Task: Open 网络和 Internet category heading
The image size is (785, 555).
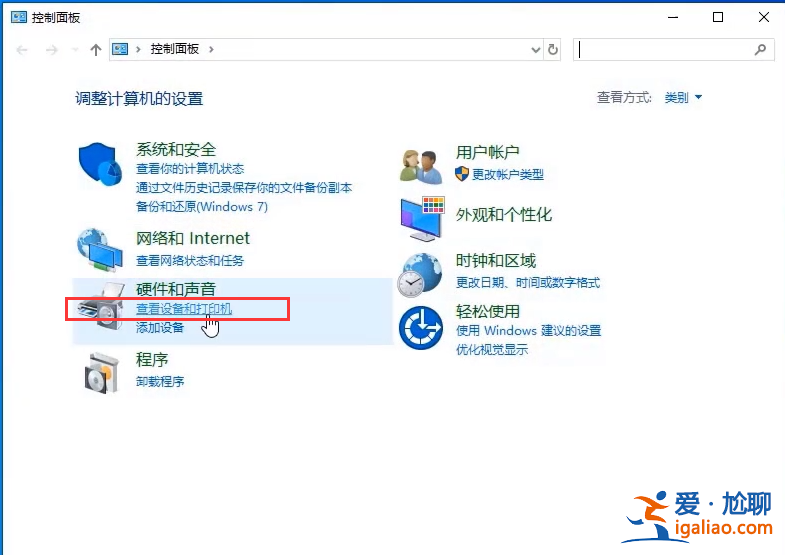Action: point(193,238)
